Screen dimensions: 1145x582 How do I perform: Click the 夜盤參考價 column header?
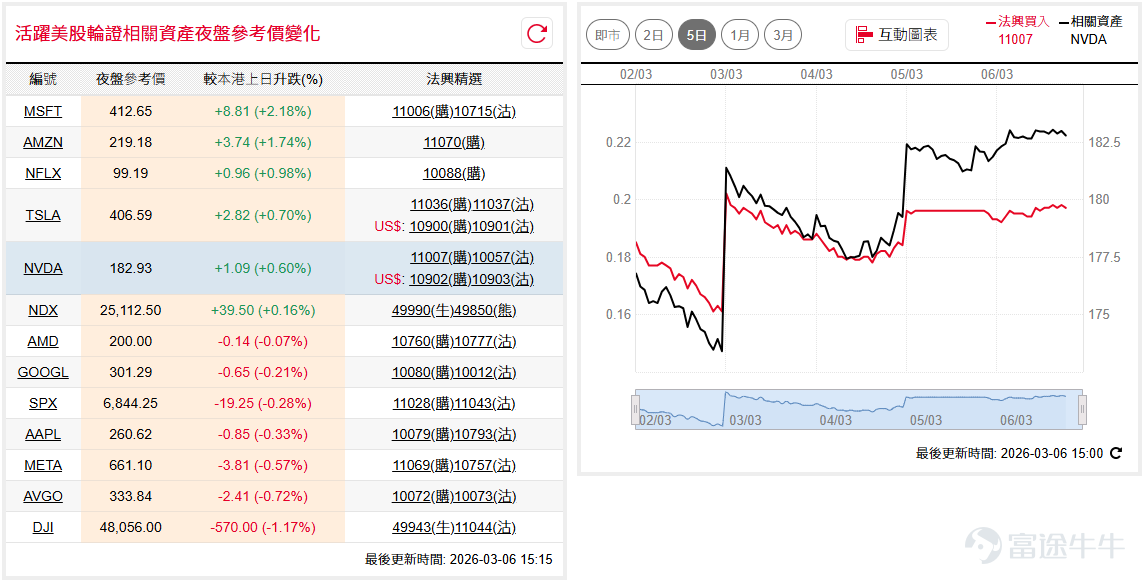point(131,79)
